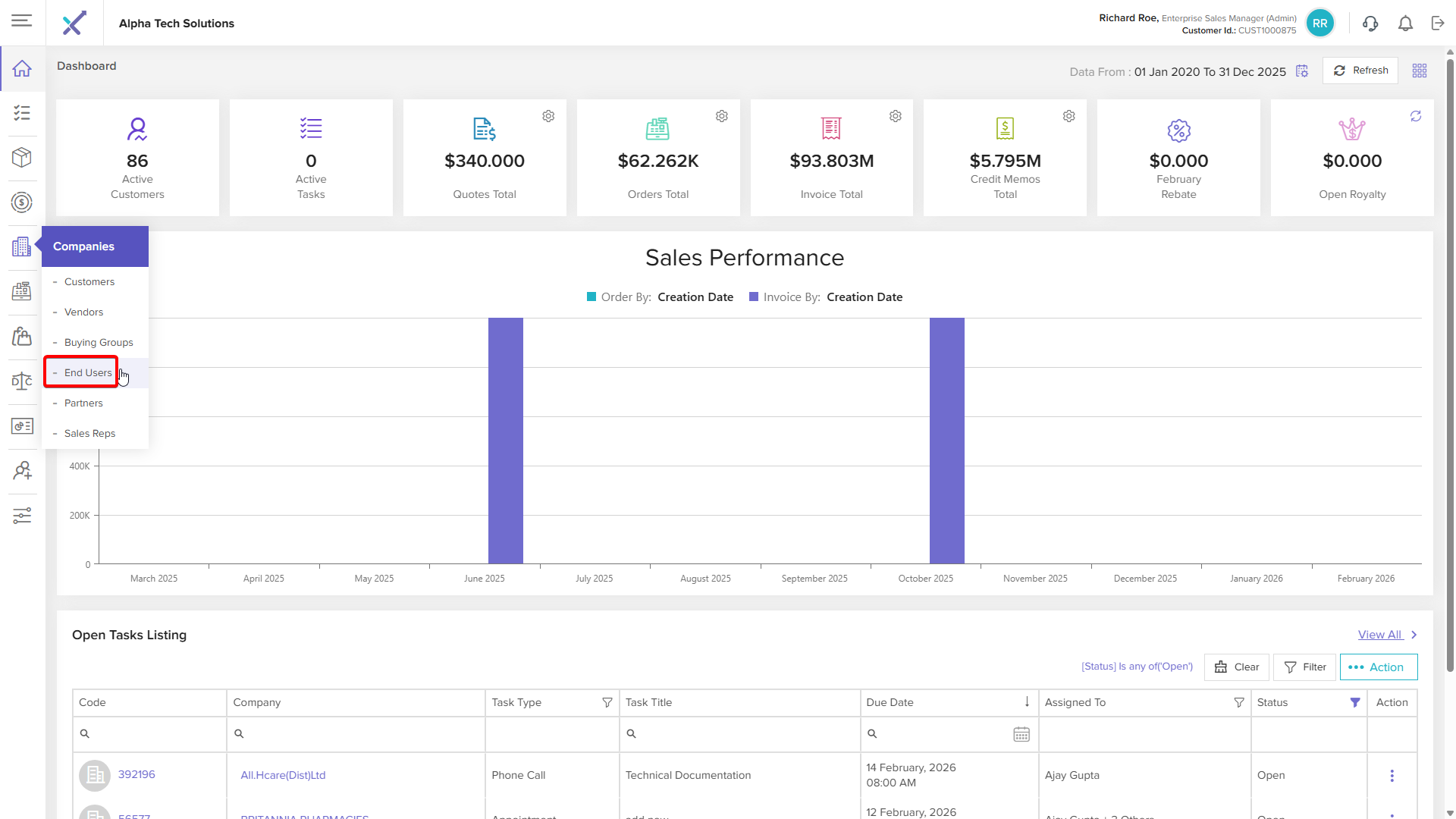Open the tasks checklist sidebar icon
Image resolution: width=1456 pixels, height=819 pixels.
pos(22,113)
